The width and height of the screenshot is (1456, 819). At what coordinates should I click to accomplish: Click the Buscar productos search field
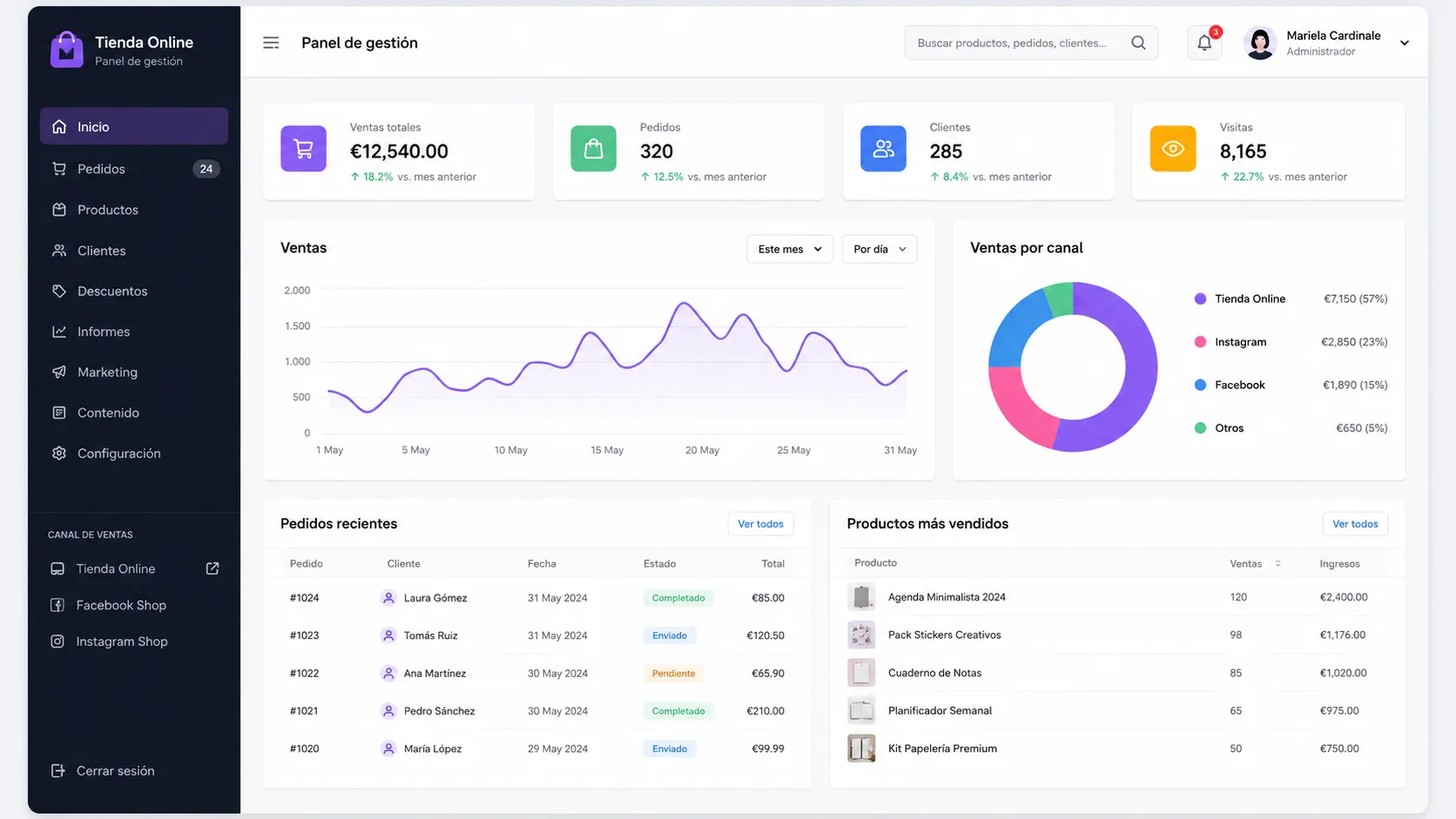point(1031,43)
